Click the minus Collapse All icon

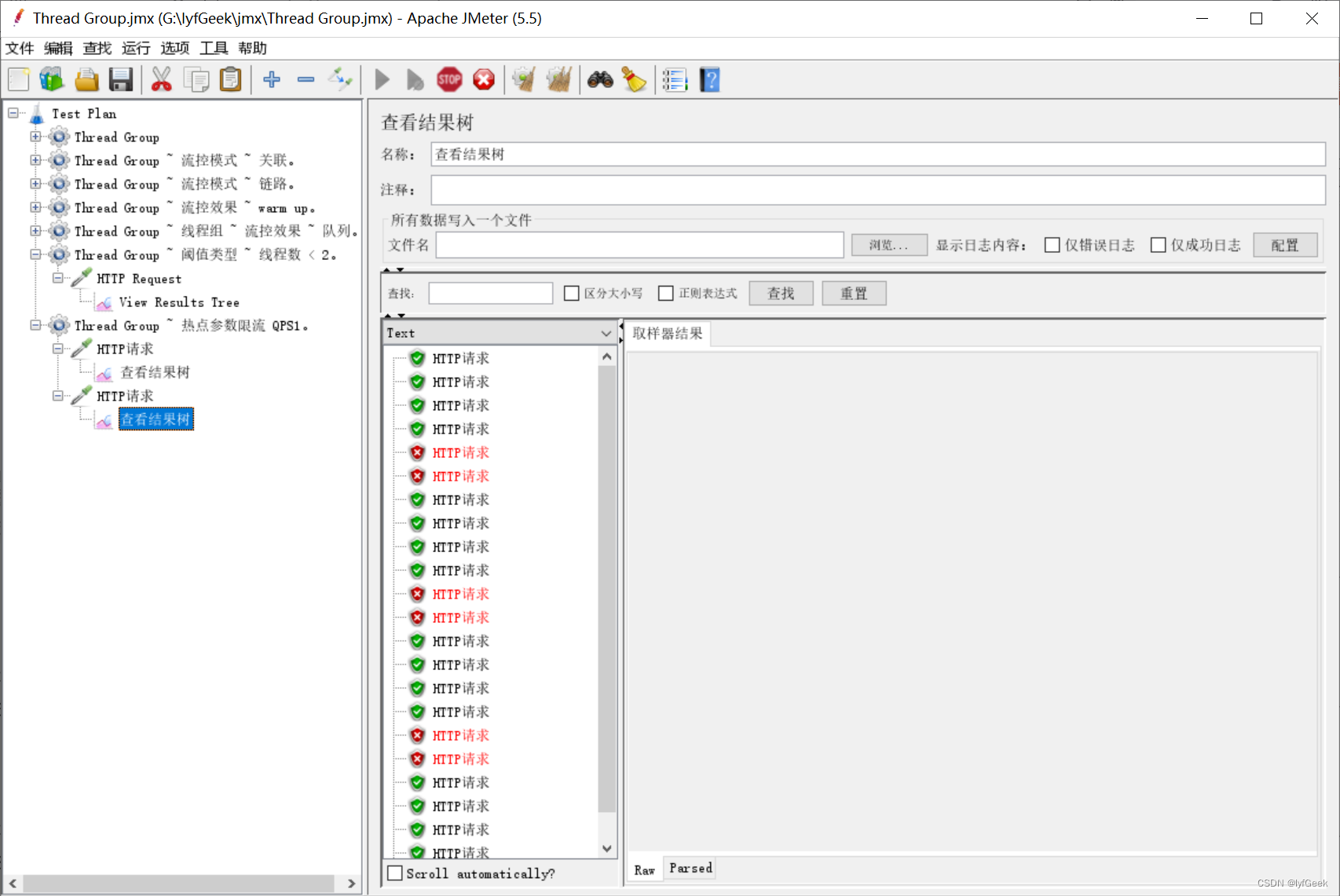tap(306, 79)
